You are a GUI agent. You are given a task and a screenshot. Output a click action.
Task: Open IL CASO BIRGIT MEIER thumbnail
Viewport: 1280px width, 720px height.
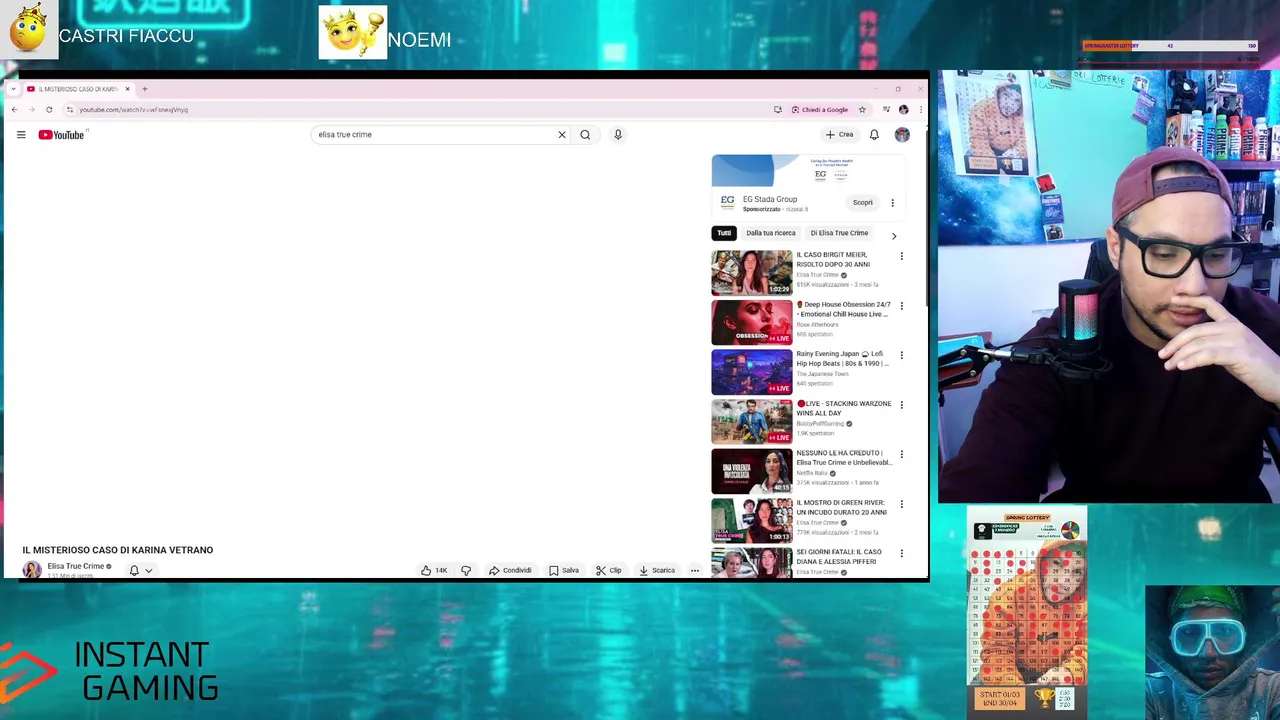pos(751,273)
